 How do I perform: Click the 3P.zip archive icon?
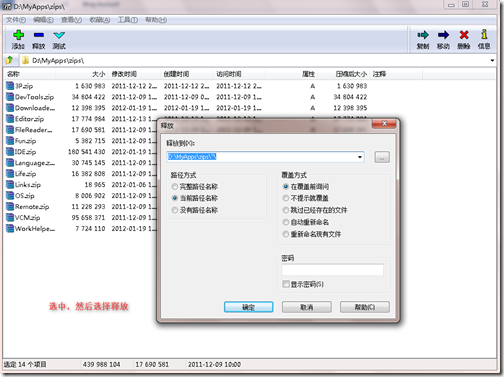(10, 86)
